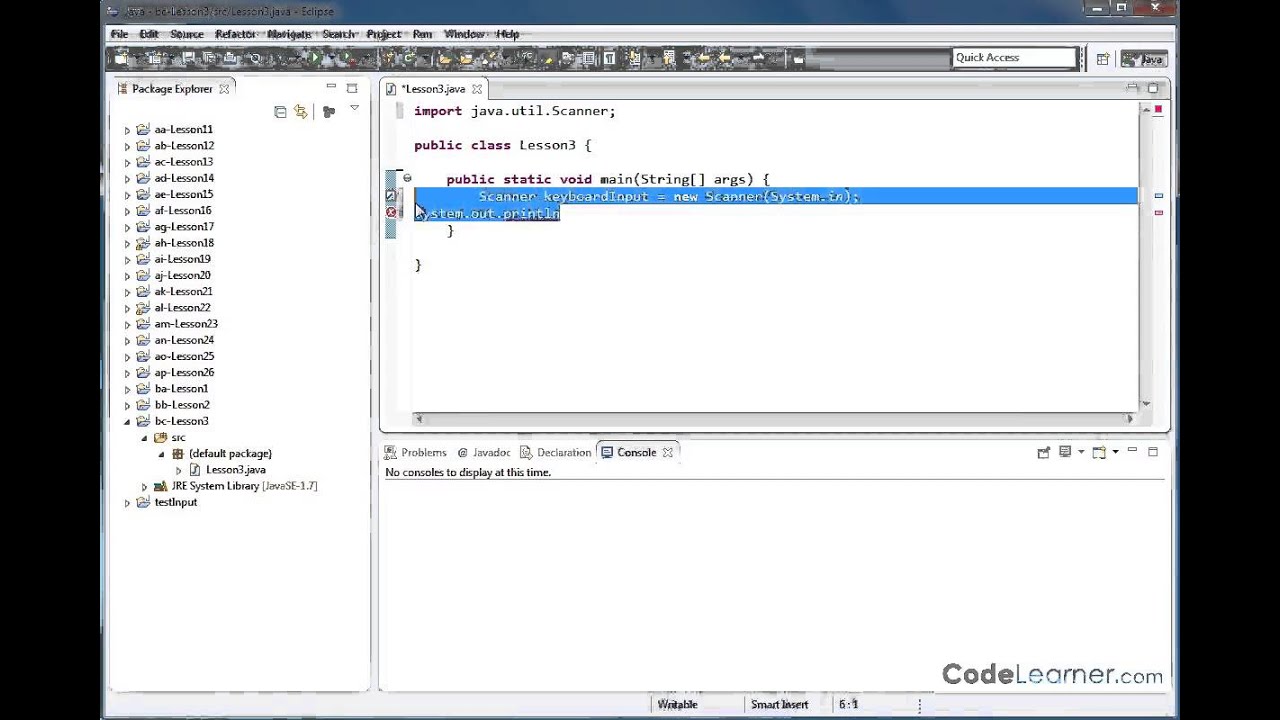Close the Lesson3.java editor tab
The width and height of the screenshot is (1280, 720).
[477, 89]
